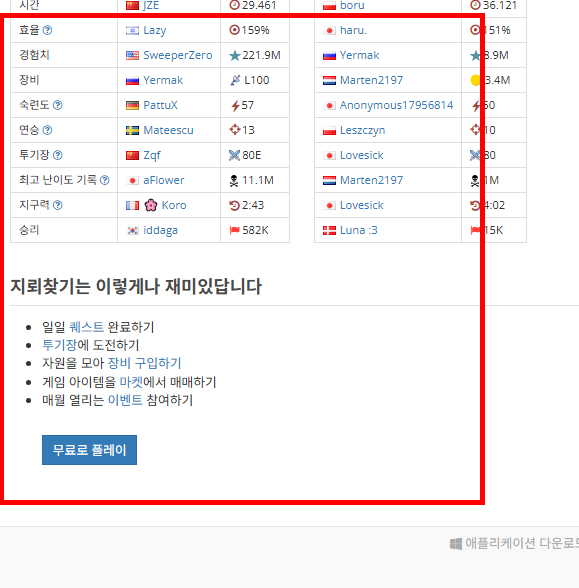This screenshot has width=579, height=588.
Task: Follow the 마켓 link
Action: (x=131, y=382)
